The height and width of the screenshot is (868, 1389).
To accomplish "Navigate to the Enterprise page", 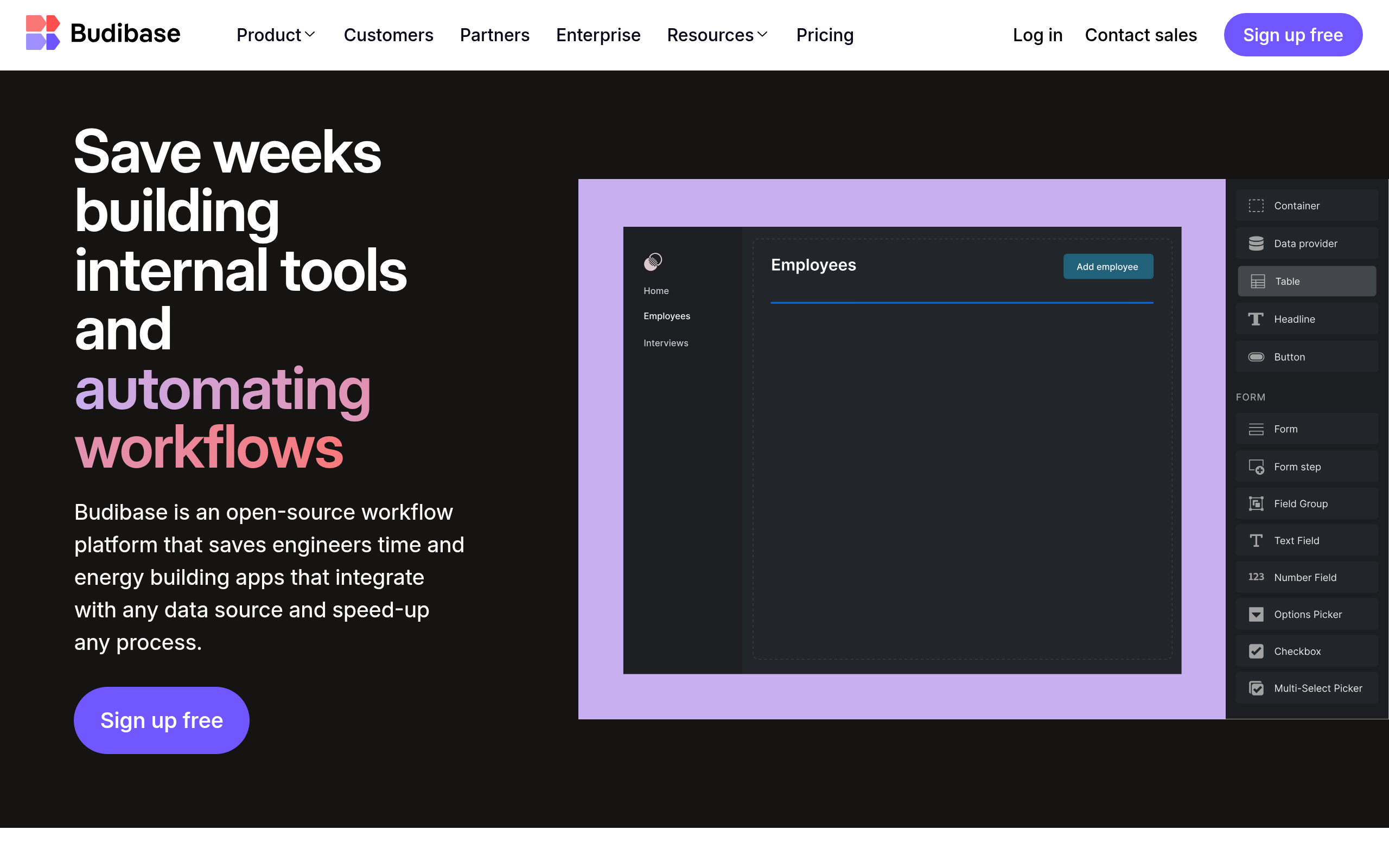I will [x=598, y=34].
